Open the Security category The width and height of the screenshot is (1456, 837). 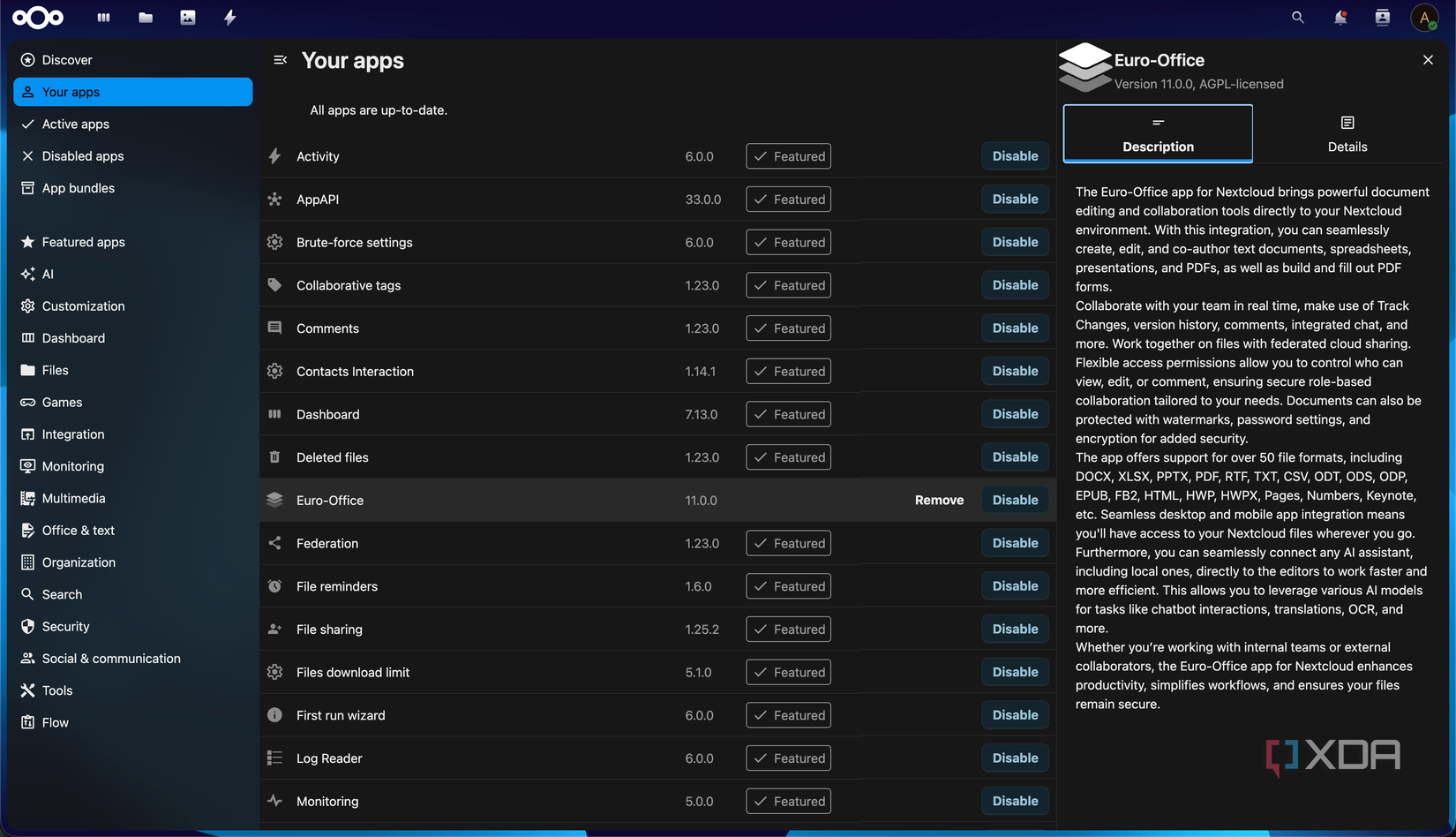133,627
